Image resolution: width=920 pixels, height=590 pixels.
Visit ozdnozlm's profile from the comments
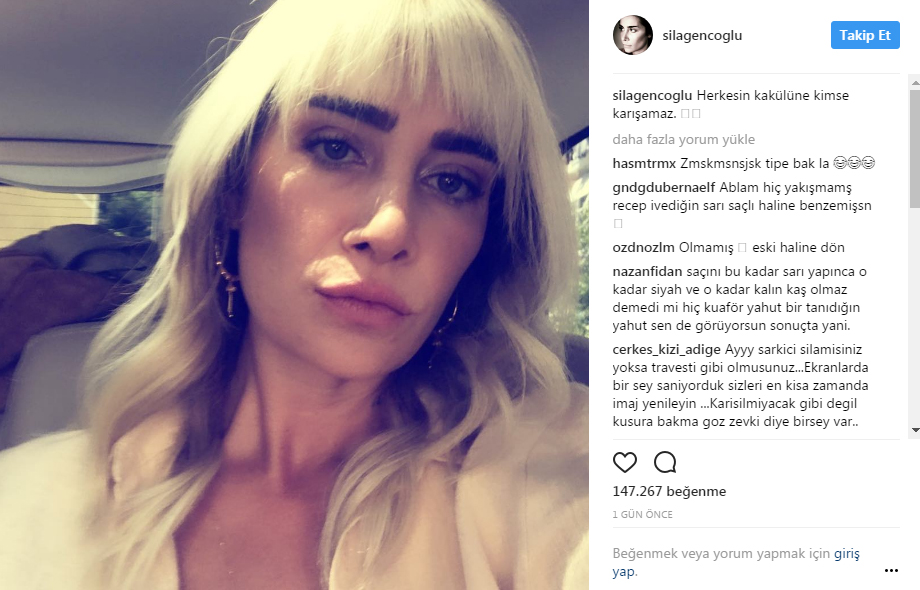coord(643,247)
